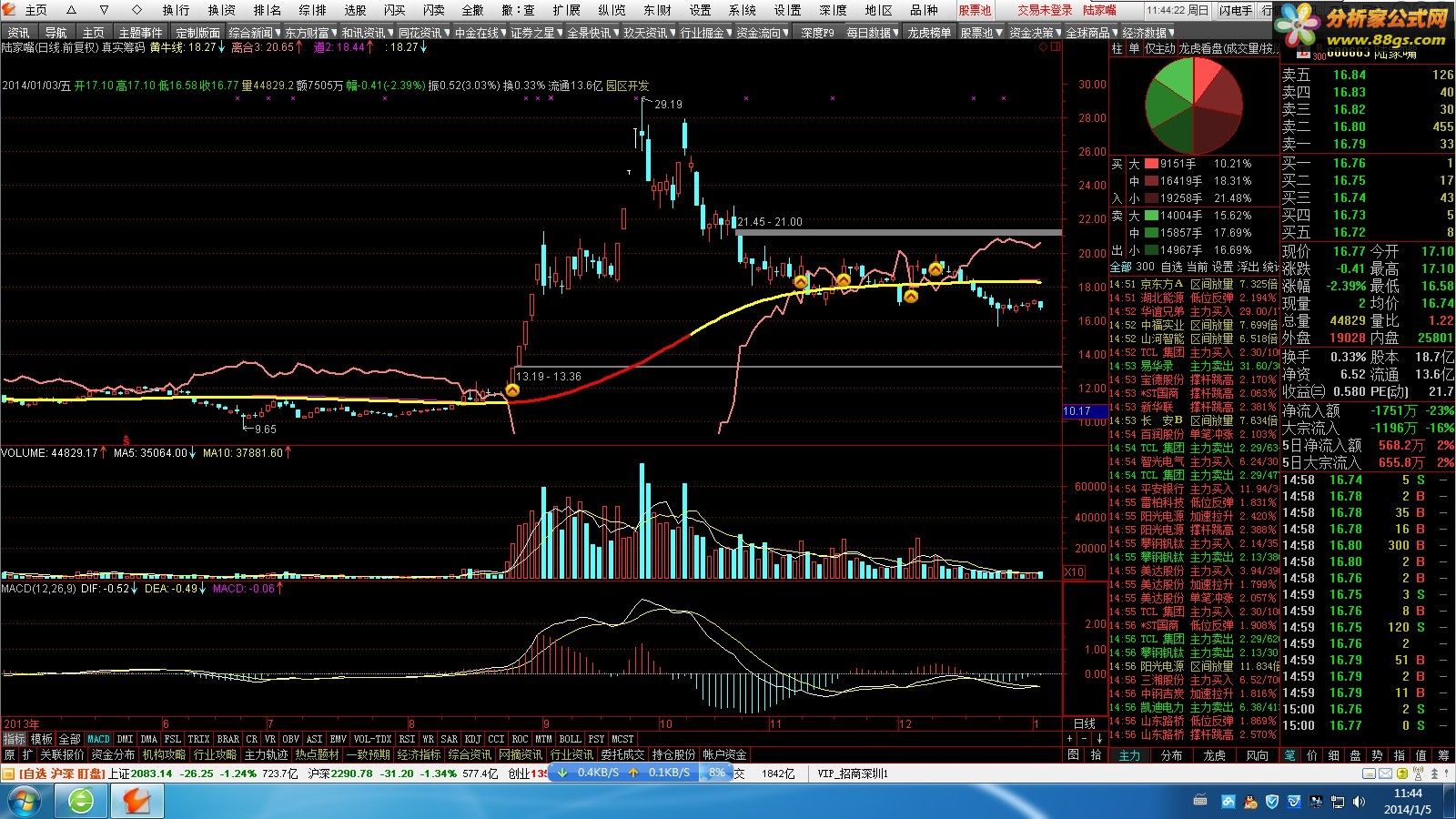This screenshot has width=1456, height=819.
Task: Click the diamond icon in the top menu
Action: tap(136, 10)
